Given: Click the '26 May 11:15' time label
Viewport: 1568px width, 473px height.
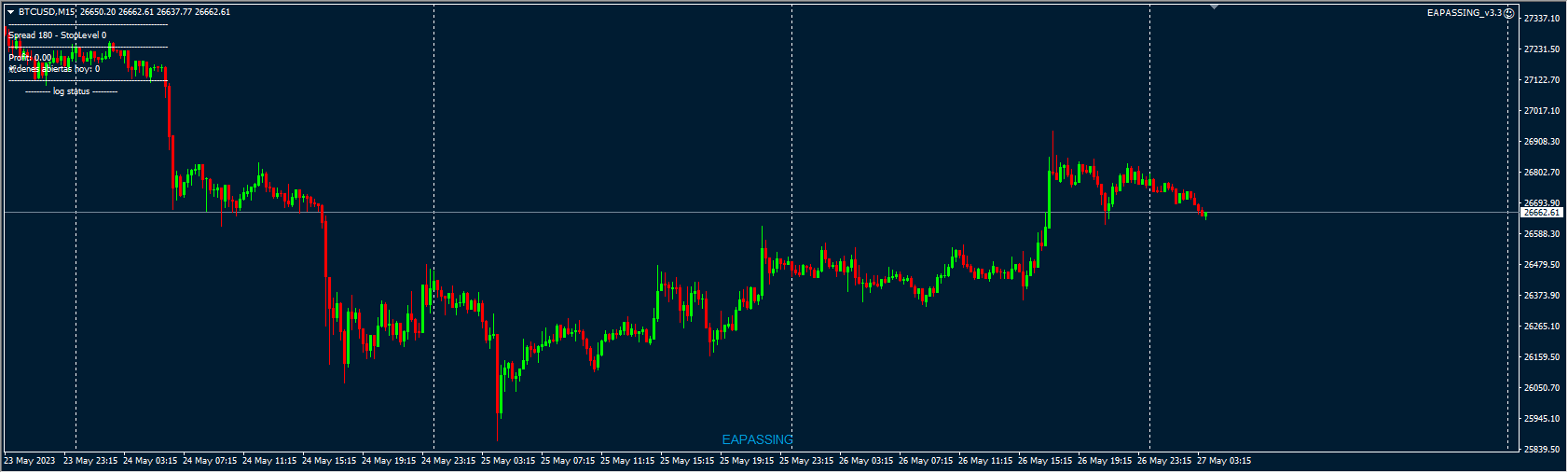Looking at the screenshot, I should click(x=985, y=461).
